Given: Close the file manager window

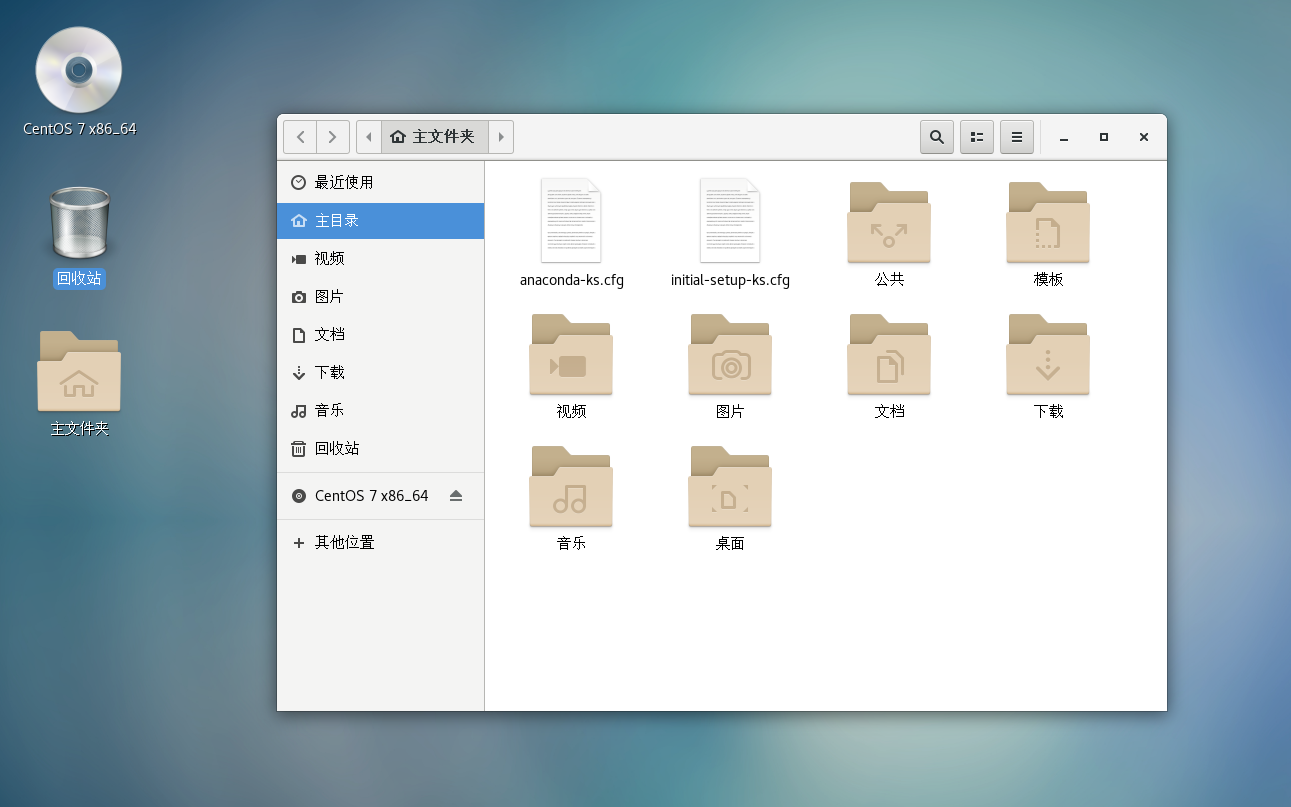Looking at the screenshot, I should click(x=1144, y=137).
